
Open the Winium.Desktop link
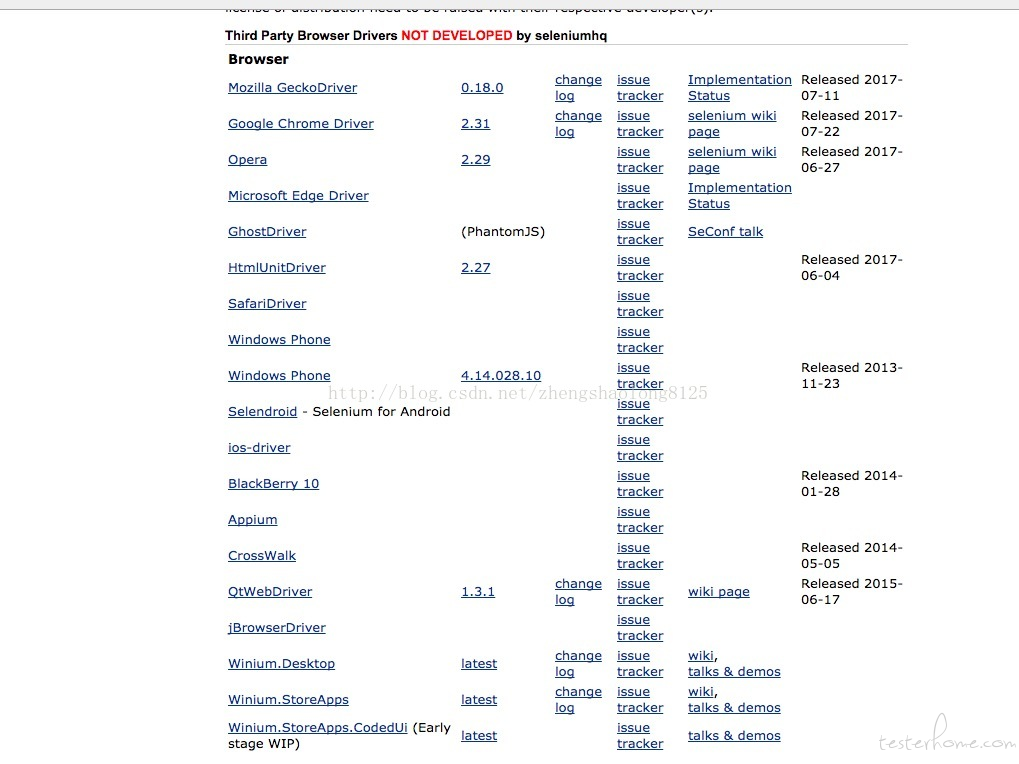(281, 664)
